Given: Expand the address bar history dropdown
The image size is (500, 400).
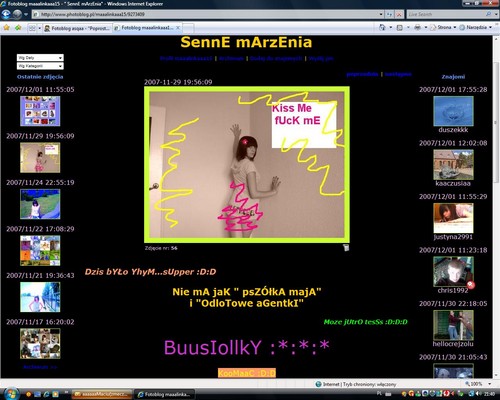Looking at the screenshot, I should tap(381, 14).
